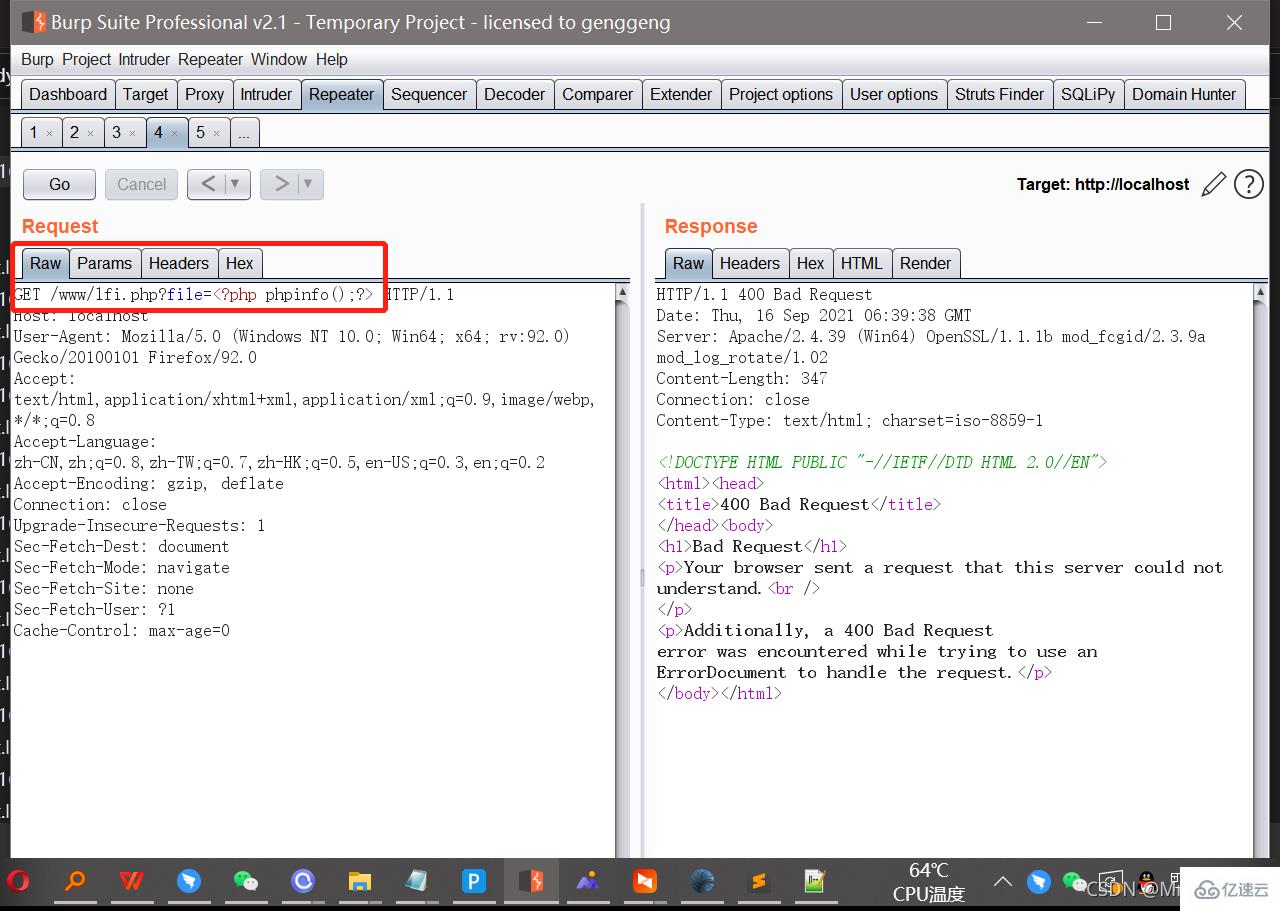
Task: Click the blue bird tray icon
Action: (1039, 881)
